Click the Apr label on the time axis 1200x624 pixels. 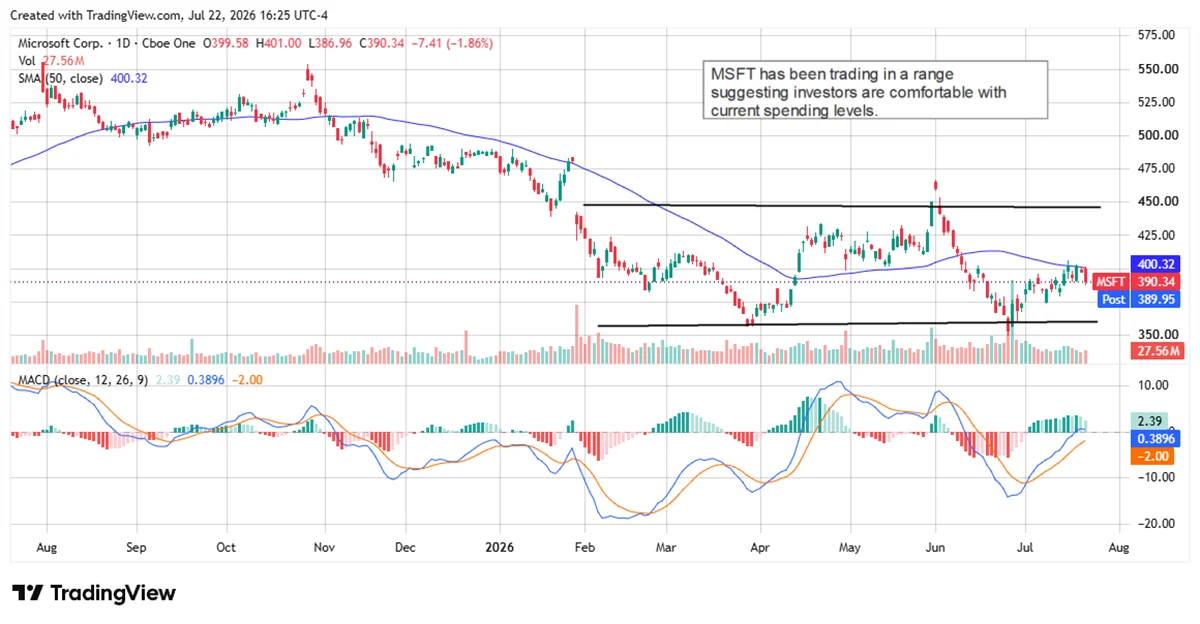pyautogui.click(x=760, y=548)
